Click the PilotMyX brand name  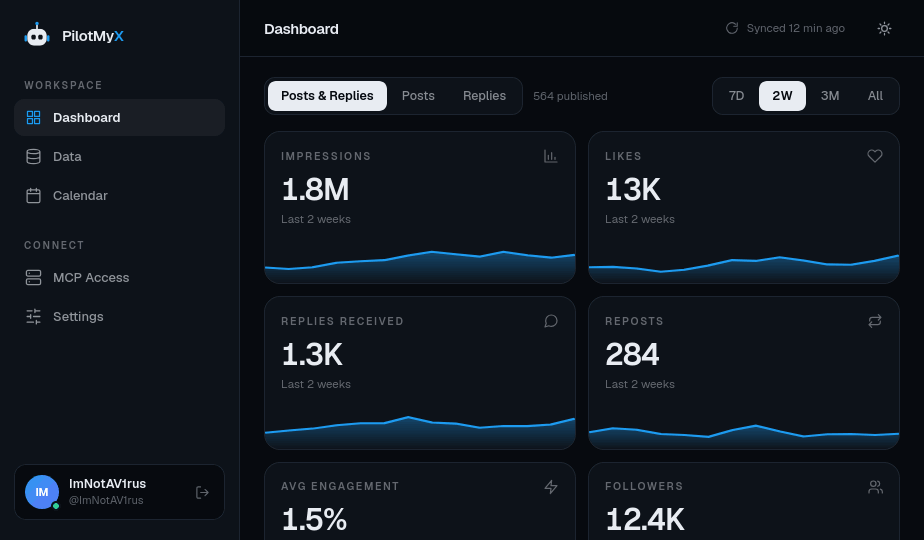pyautogui.click(x=93, y=36)
